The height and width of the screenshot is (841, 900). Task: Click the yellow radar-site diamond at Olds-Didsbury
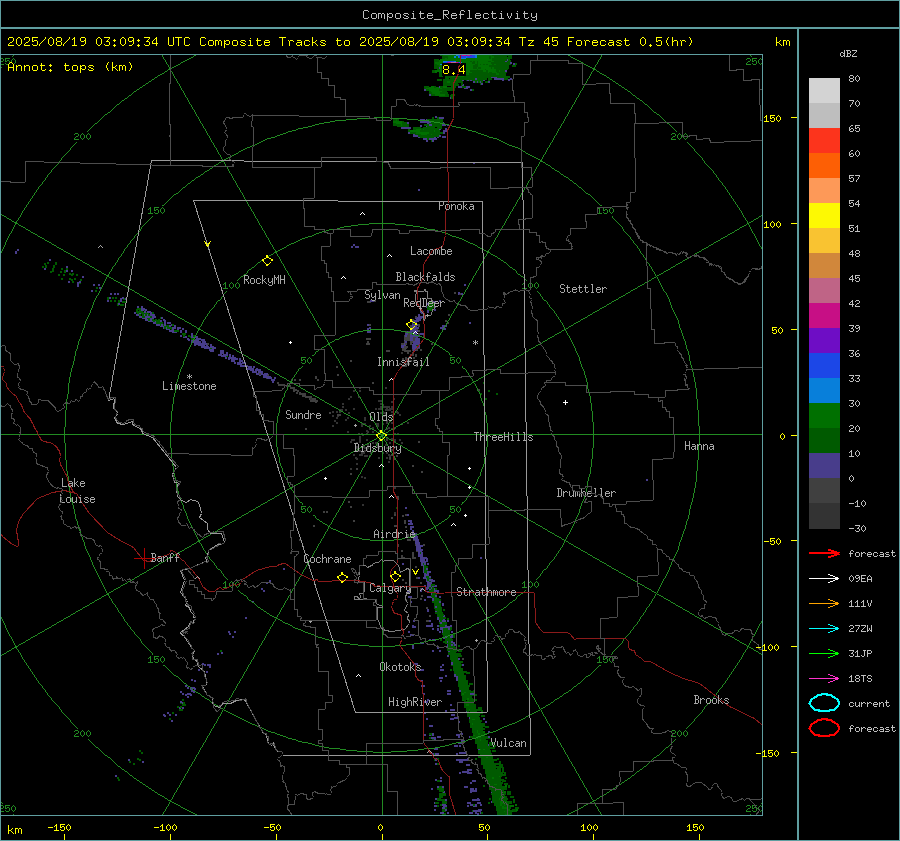click(382, 436)
